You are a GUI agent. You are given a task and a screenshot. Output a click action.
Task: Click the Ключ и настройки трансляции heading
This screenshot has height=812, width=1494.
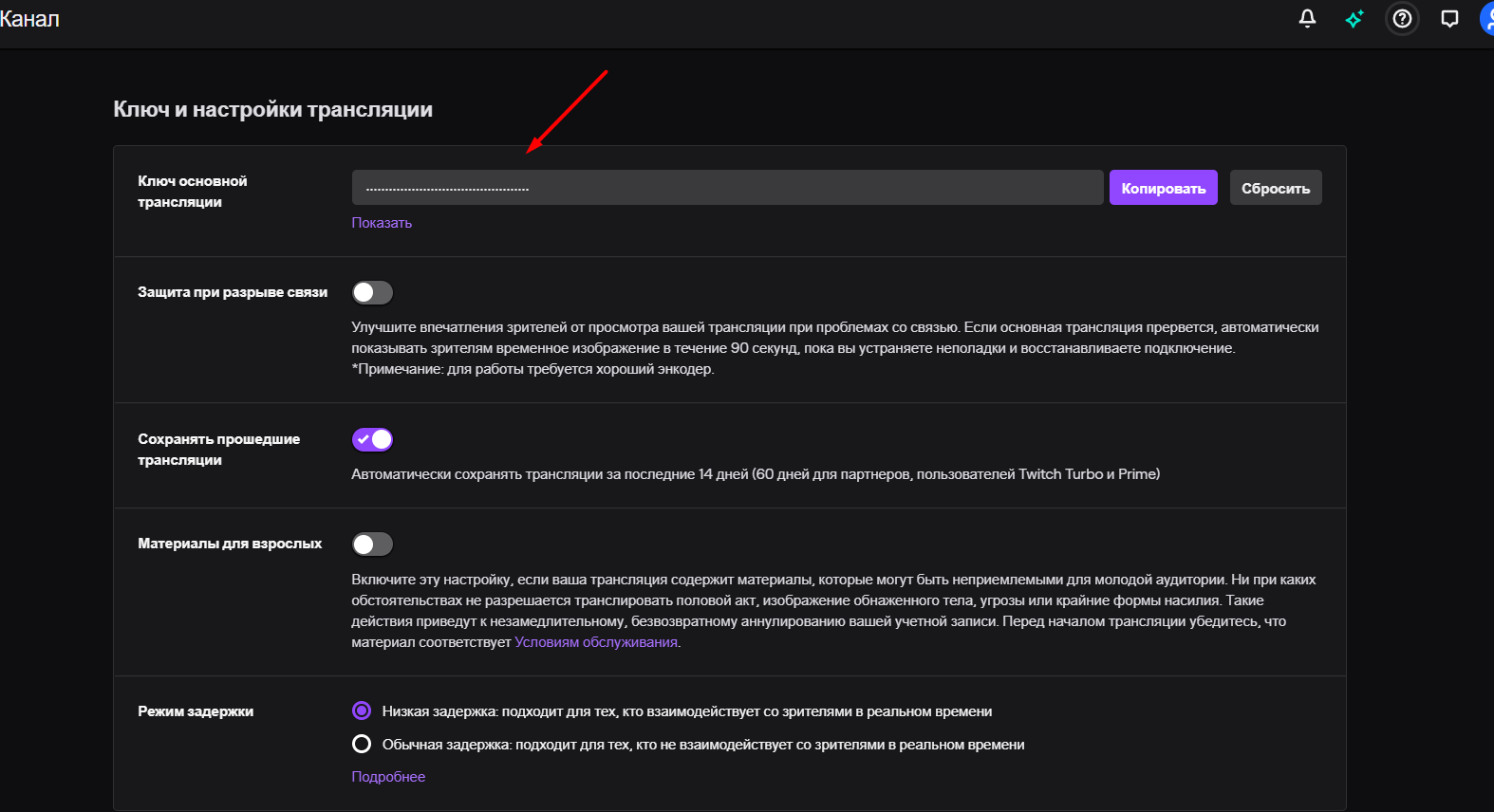[x=273, y=109]
